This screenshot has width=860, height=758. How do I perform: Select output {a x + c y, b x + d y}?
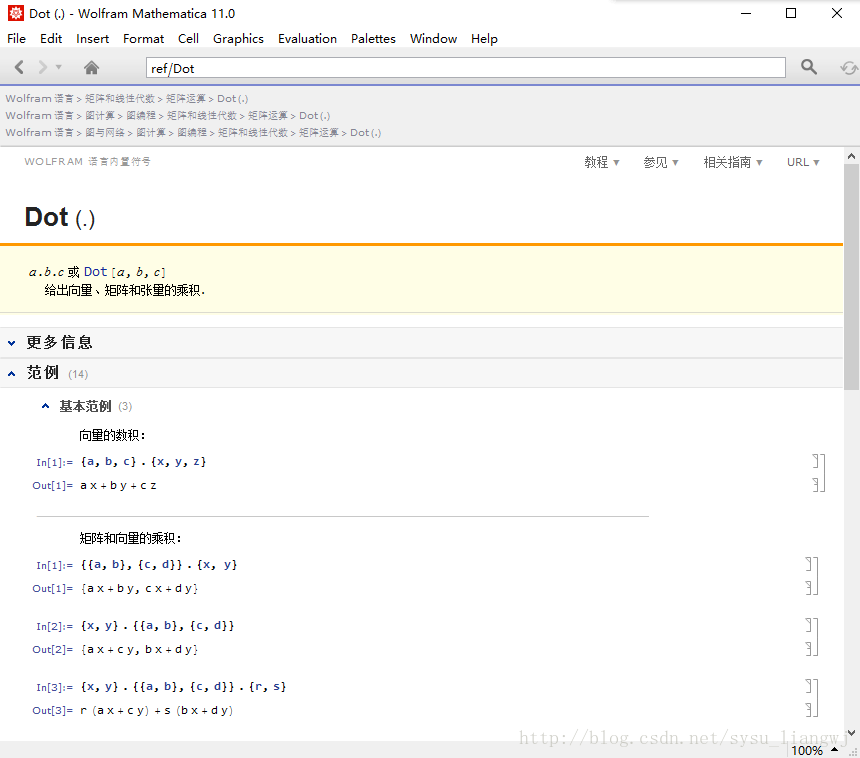pyautogui.click(x=139, y=649)
